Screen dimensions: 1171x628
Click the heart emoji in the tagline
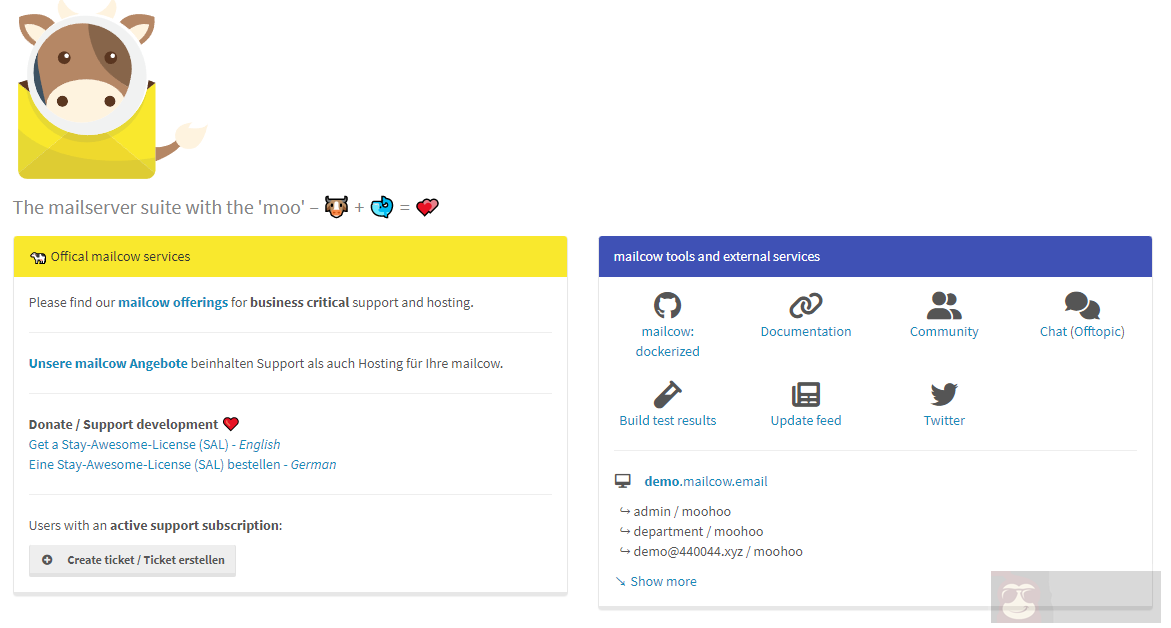coord(427,207)
